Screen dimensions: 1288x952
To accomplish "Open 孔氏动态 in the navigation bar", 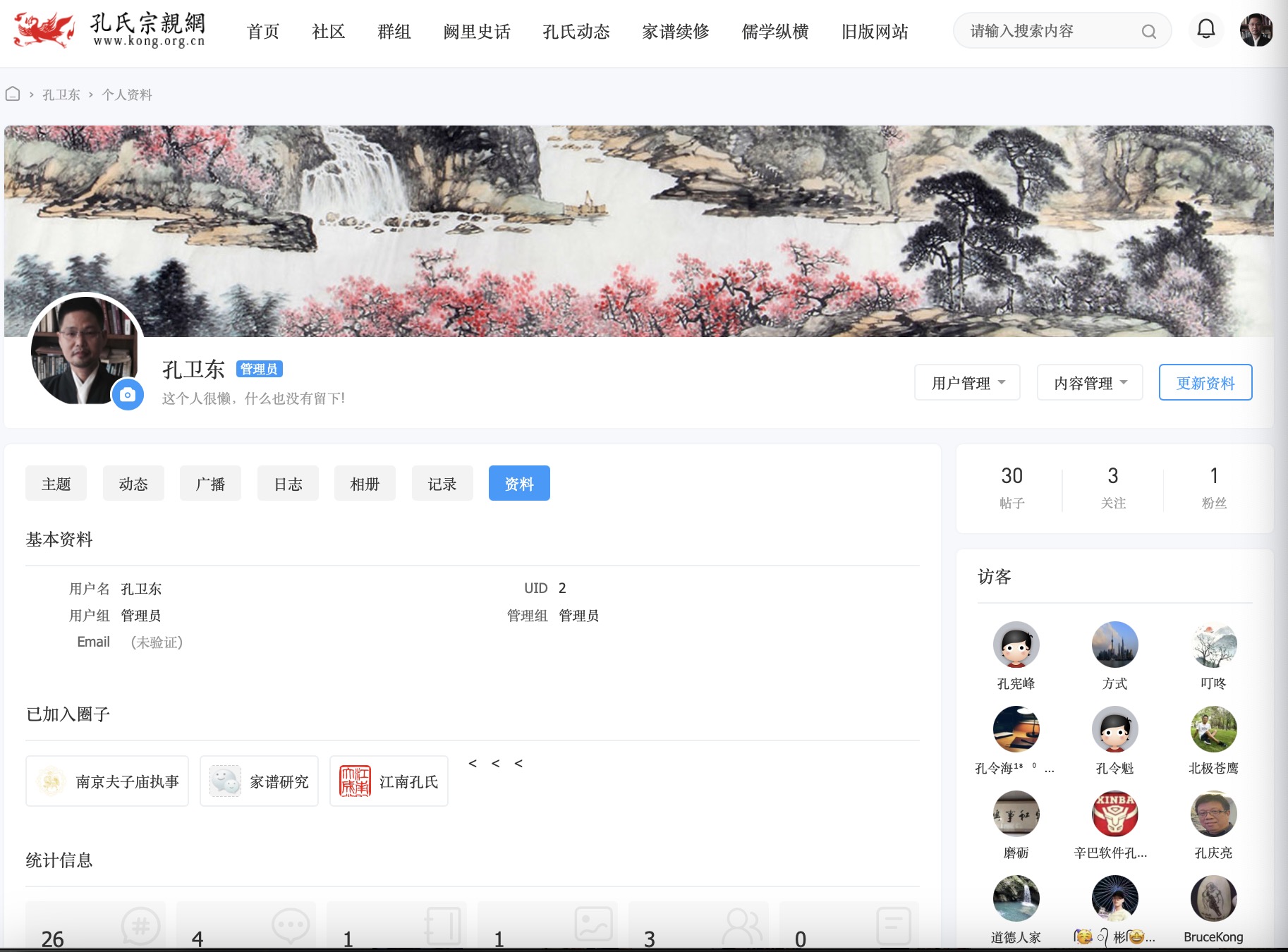I will (576, 32).
